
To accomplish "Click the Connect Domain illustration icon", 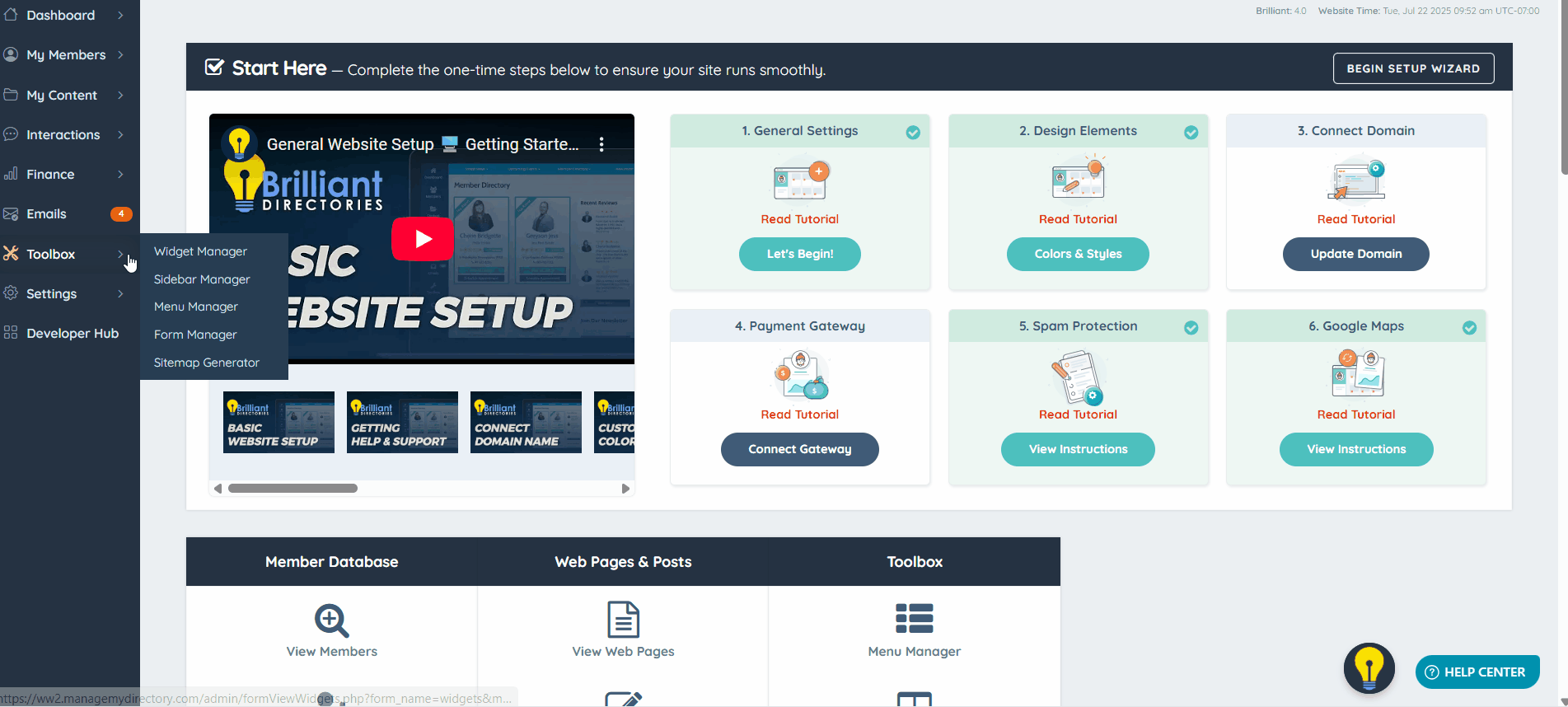I will (1356, 180).
